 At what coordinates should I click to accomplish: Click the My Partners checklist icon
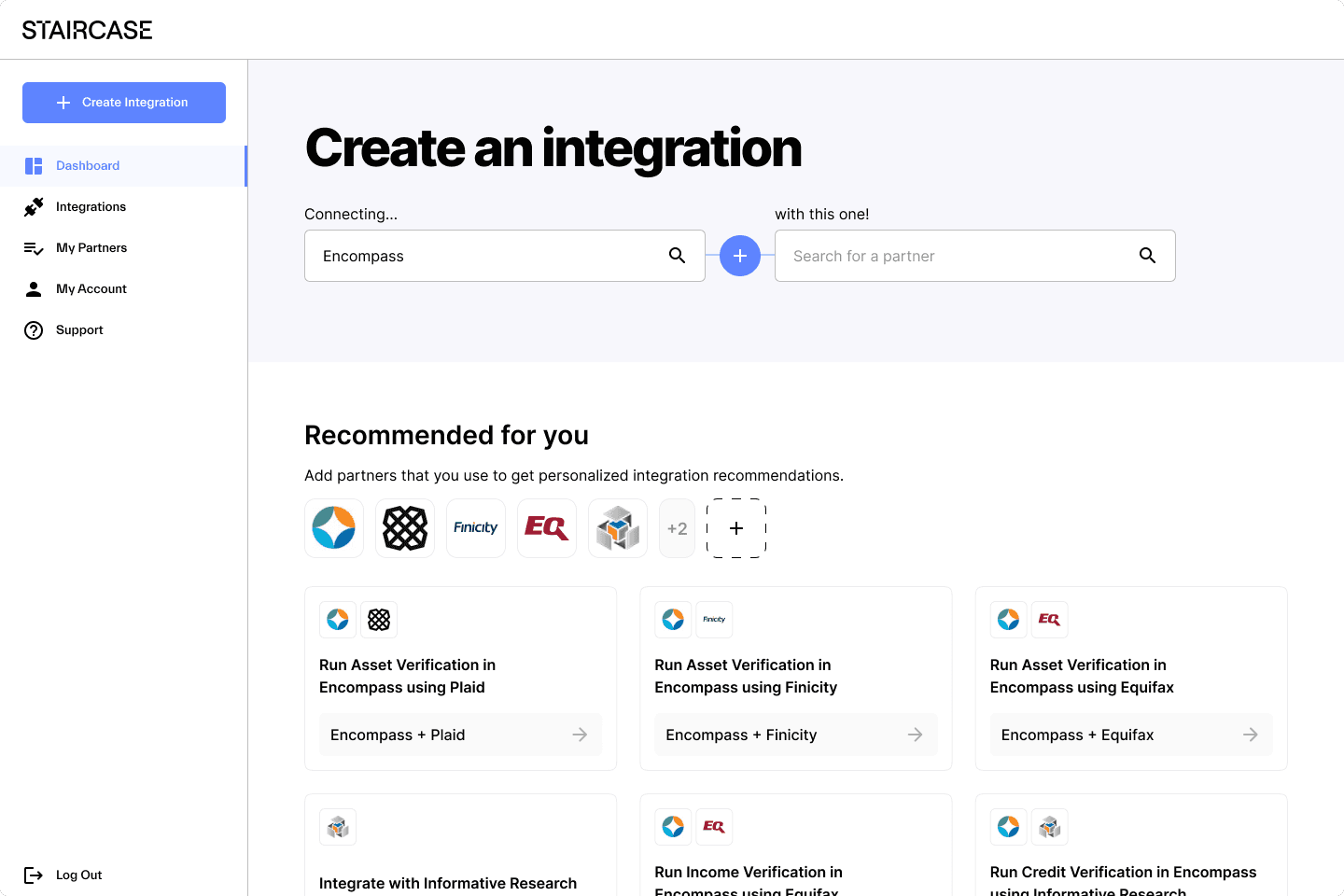34,248
